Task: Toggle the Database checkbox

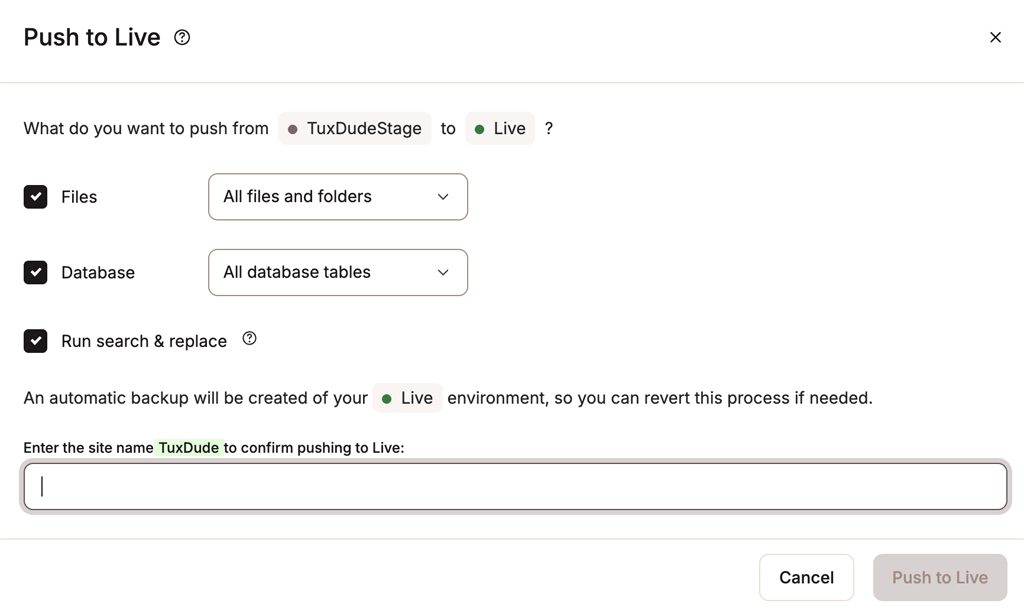Action: 36,272
